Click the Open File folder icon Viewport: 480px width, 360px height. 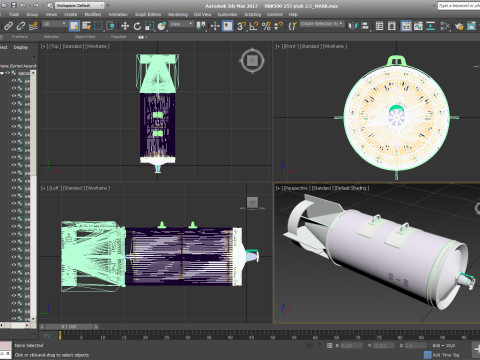point(5,5)
